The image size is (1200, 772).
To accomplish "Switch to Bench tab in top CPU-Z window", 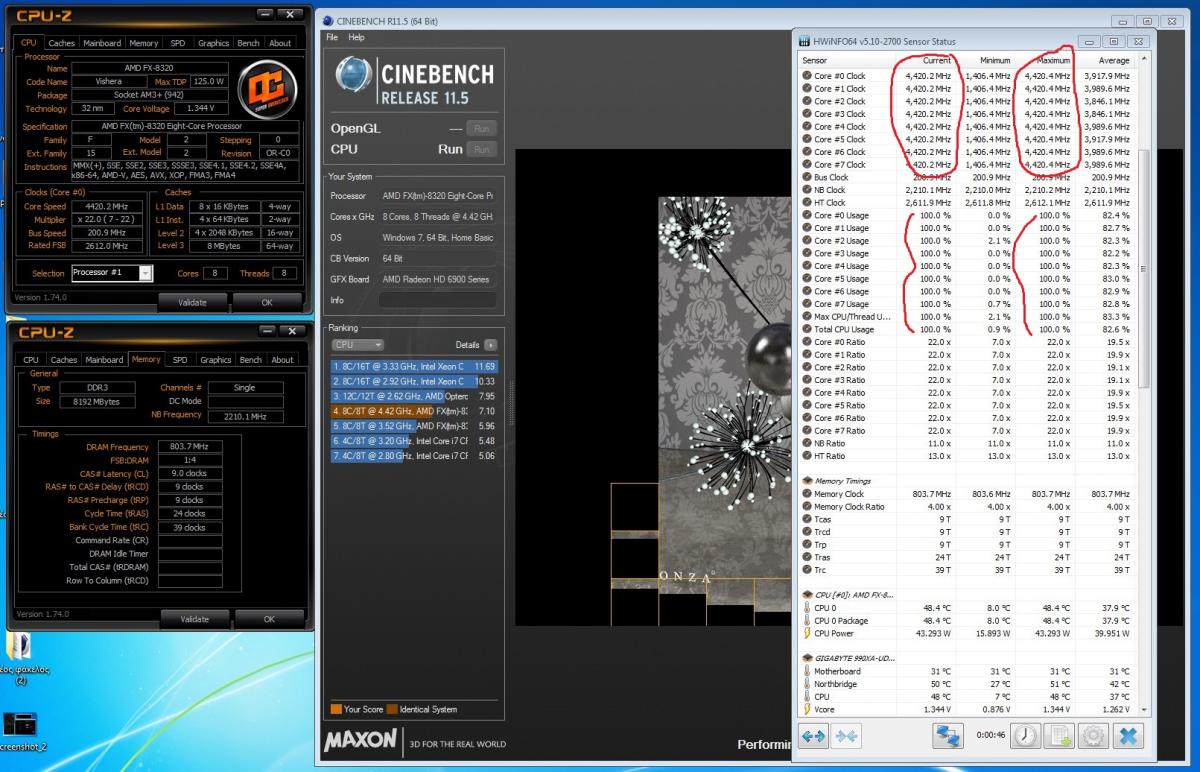I will tap(248, 43).
